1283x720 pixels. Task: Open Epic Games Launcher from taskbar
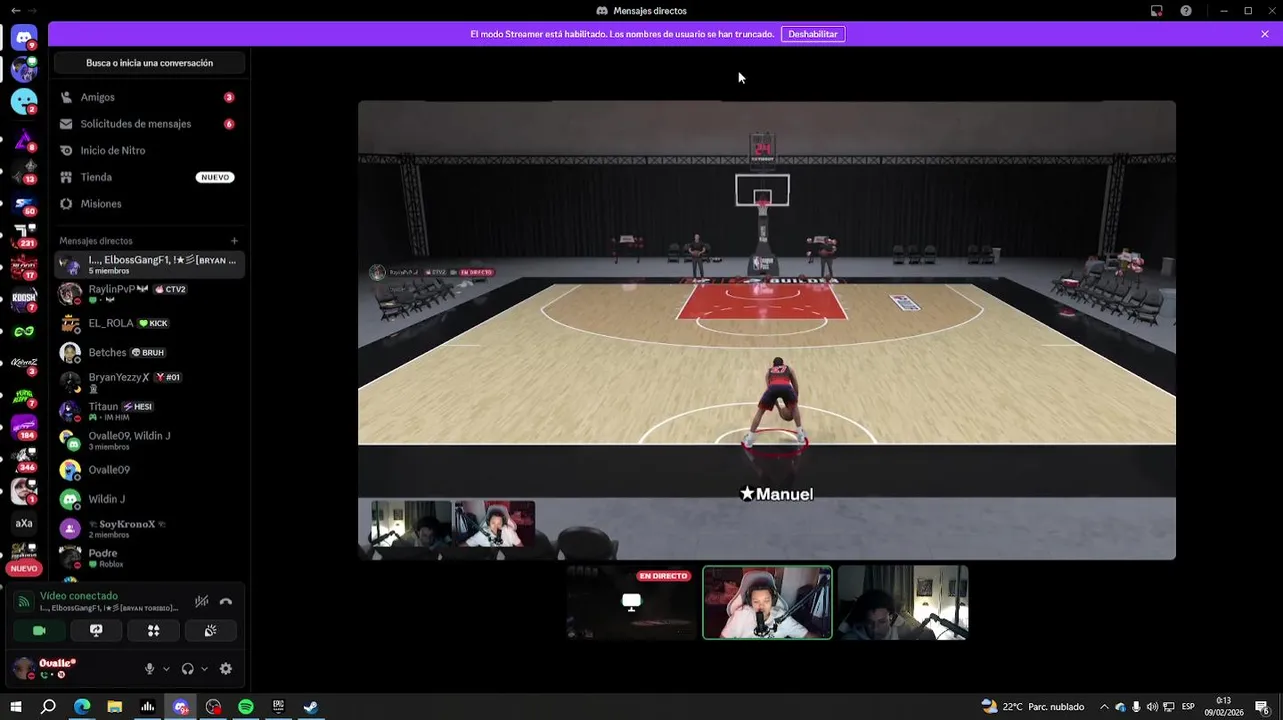(279, 707)
